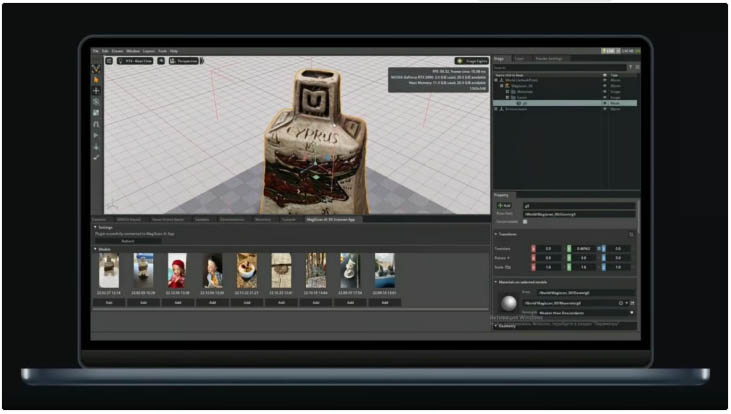
Task: Click the Stage Lights sun icon
Action: coord(459,61)
